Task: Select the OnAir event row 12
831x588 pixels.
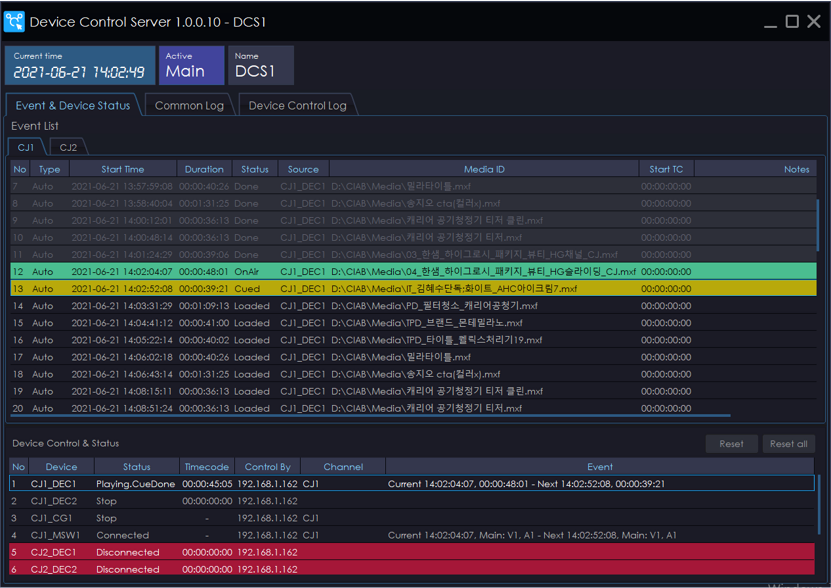Action: (x=413, y=271)
